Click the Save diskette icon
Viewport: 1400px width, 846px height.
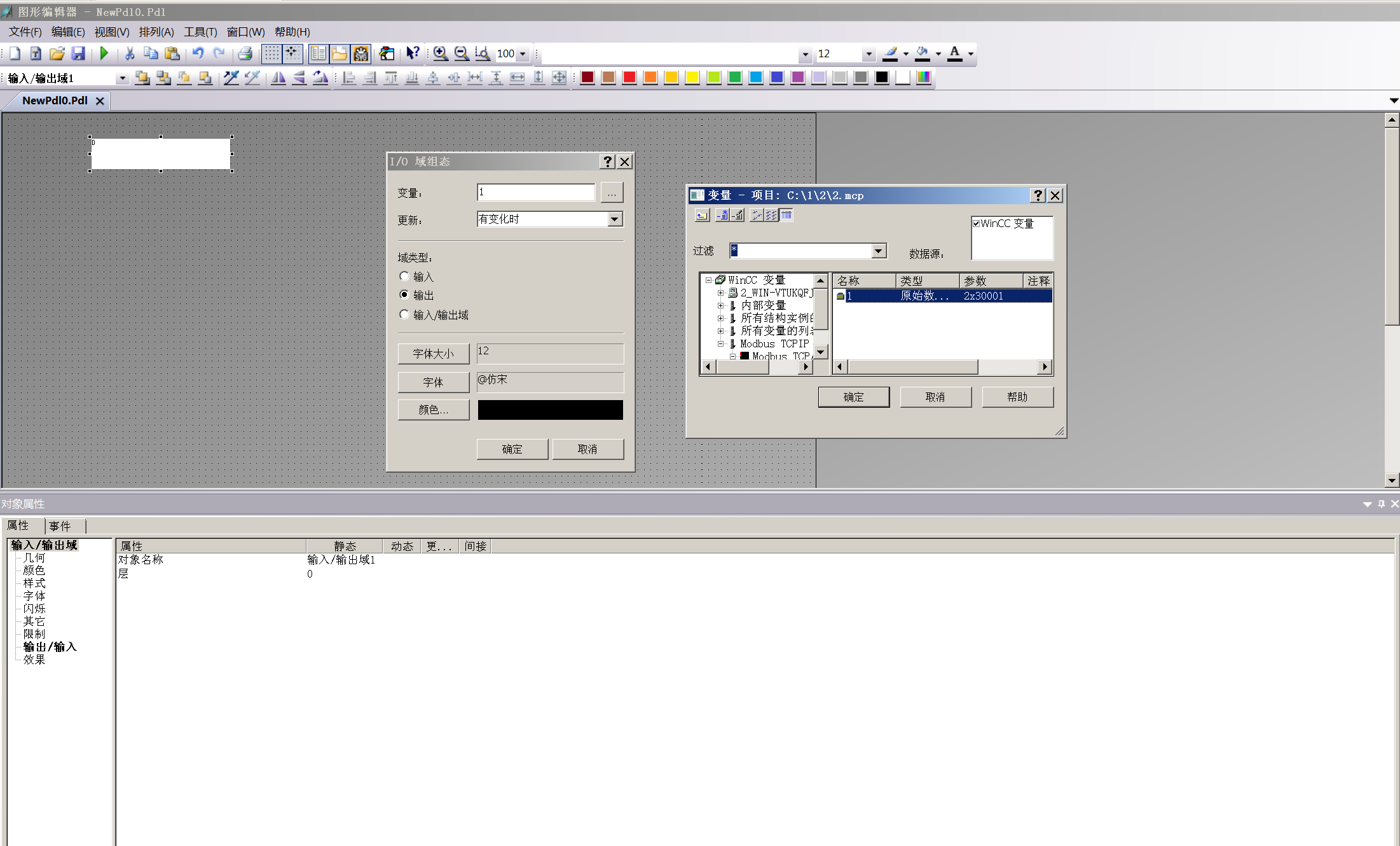[x=78, y=53]
